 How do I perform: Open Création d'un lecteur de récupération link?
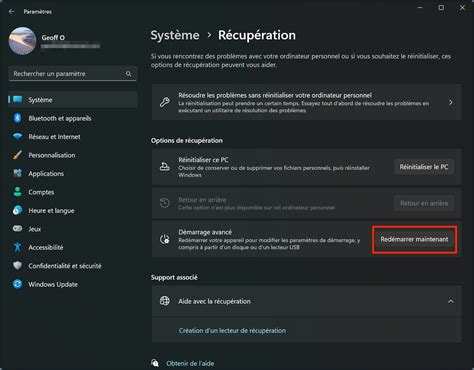(232, 331)
